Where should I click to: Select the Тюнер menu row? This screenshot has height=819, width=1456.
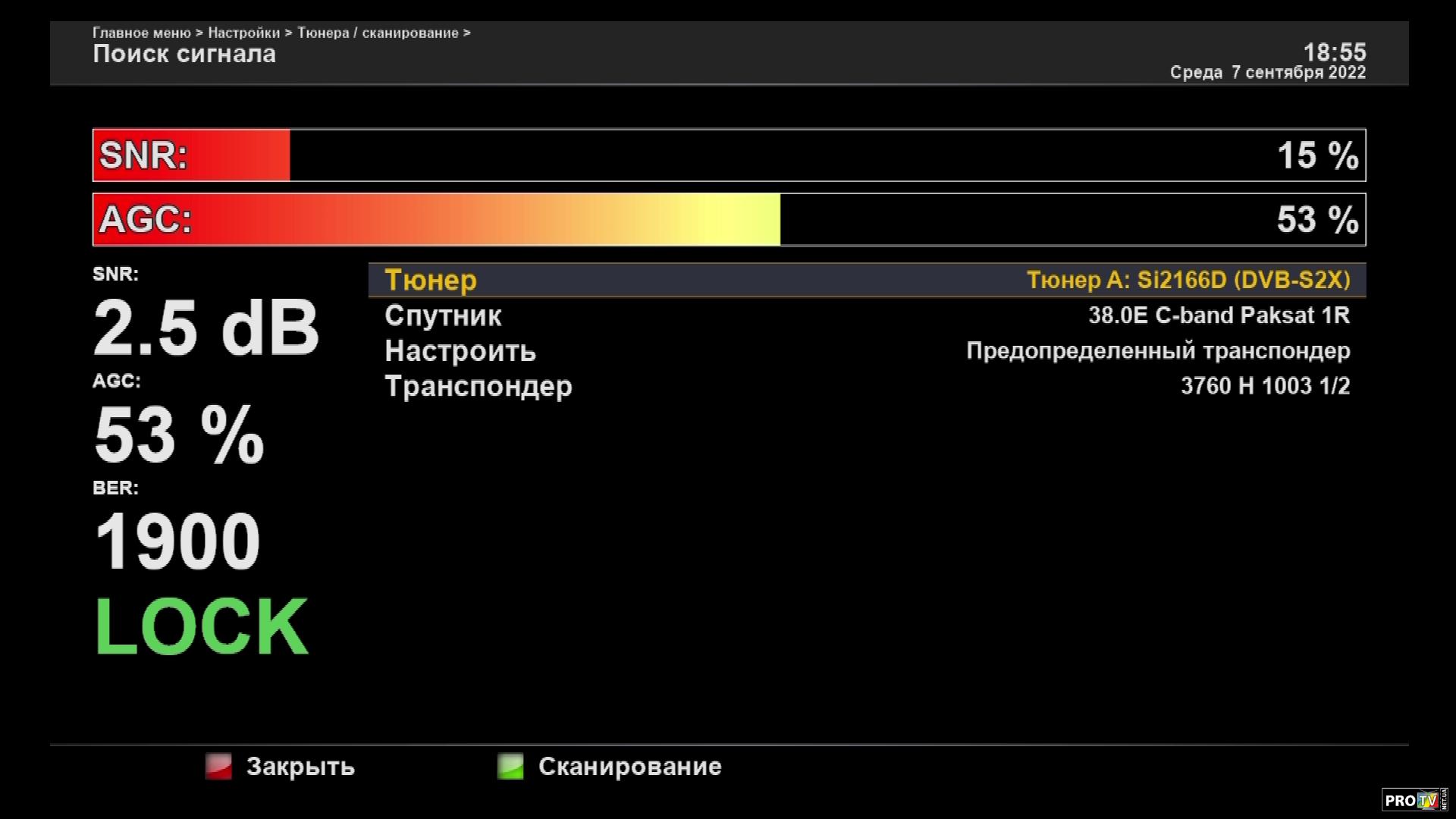click(431, 280)
